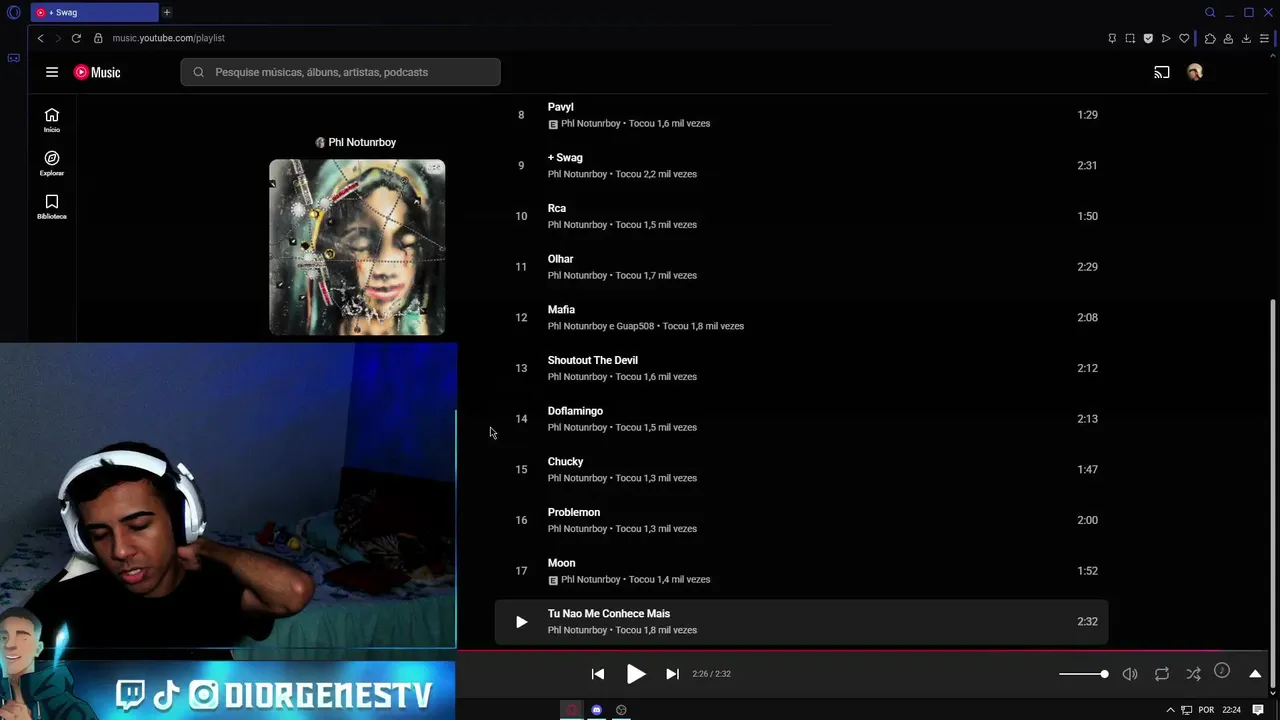The image size is (1280, 720).
Task: Open the Início sidebar section
Action: [x=52, y=120]
